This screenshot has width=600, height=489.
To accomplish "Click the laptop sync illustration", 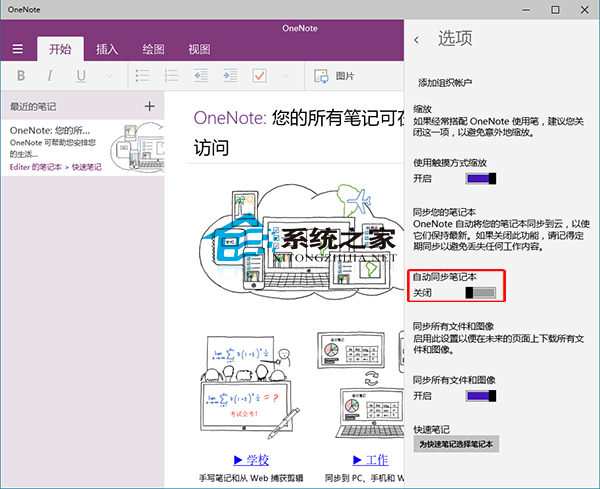I will [360, 385].
